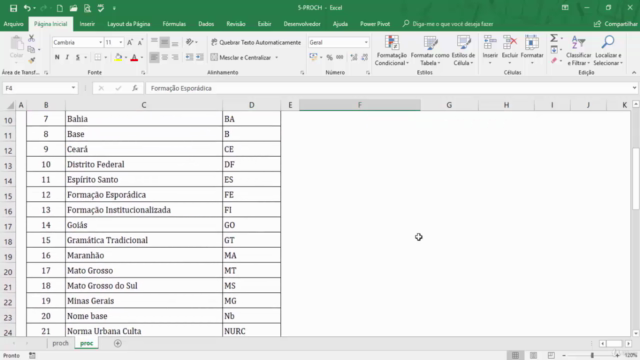Switch to the Inserir tab

87,24
